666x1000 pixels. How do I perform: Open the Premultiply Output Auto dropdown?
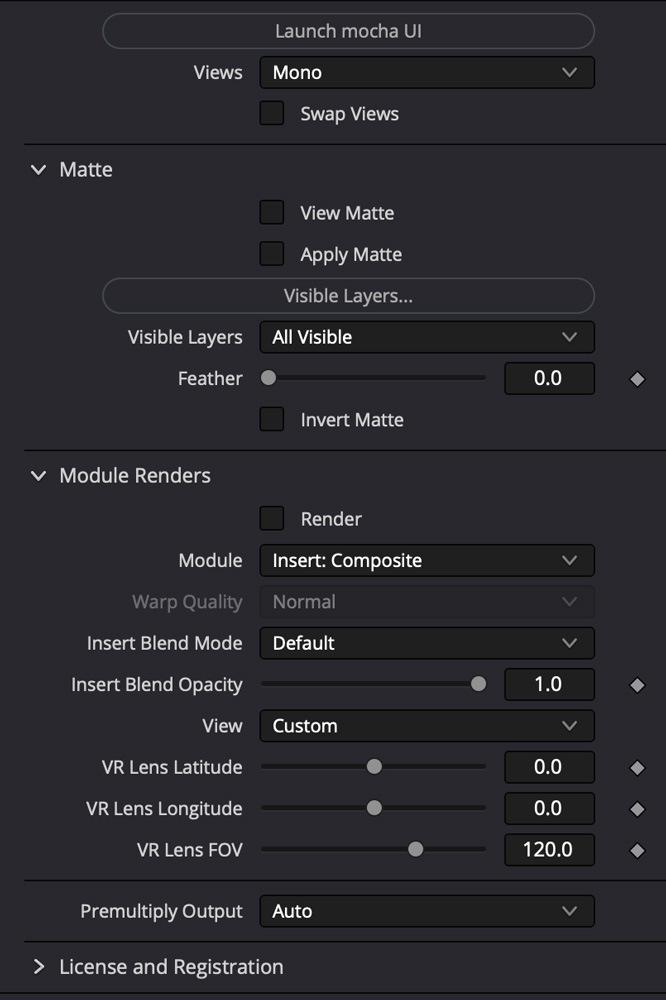(426, 911)
